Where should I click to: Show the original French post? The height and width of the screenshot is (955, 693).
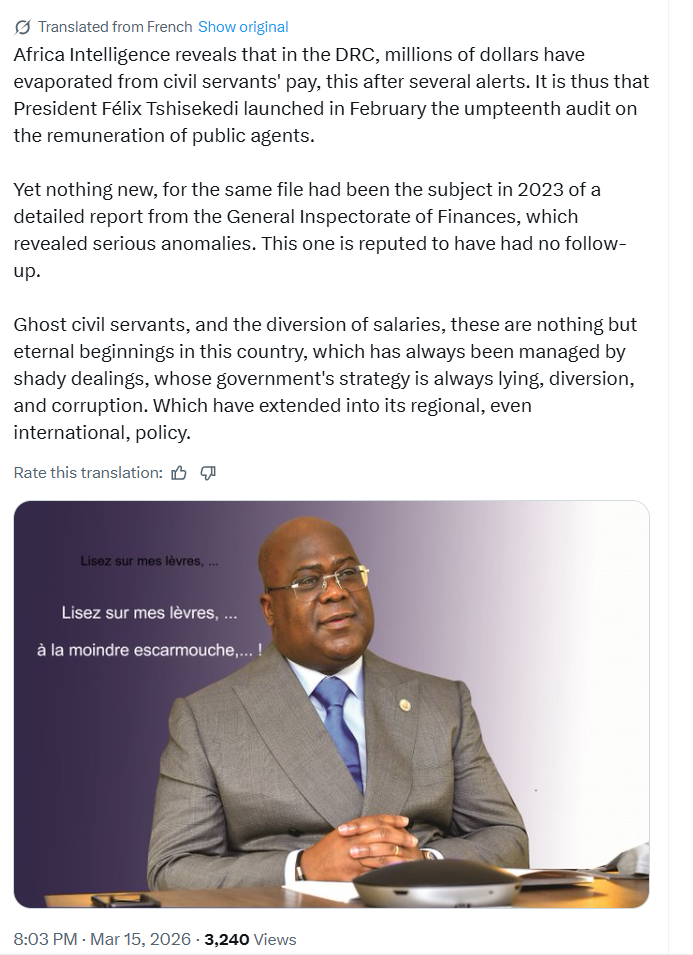[x=243, y=27]
